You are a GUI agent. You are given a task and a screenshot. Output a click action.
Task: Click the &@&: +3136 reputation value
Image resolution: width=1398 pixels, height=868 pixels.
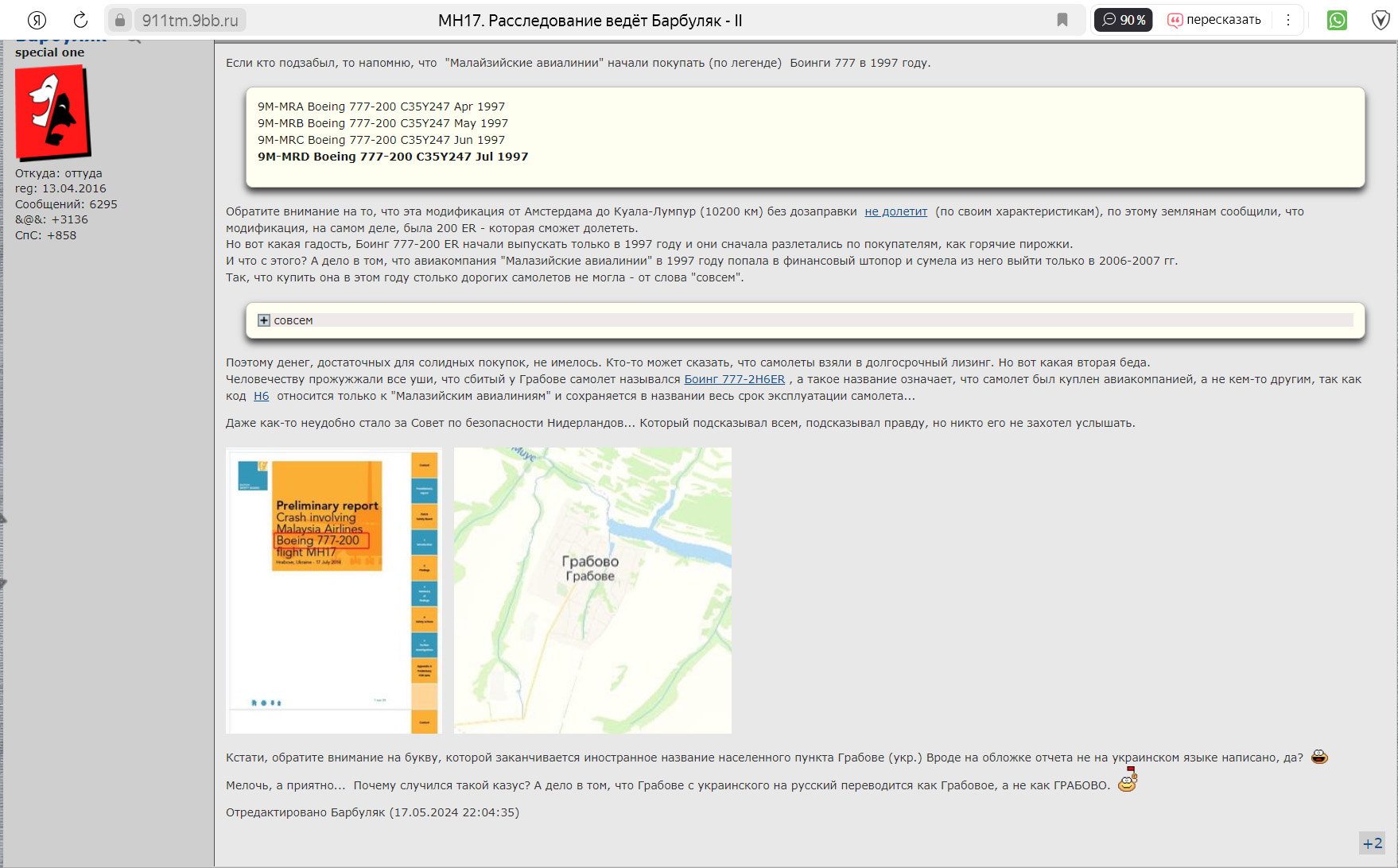(x=52, y=219)
